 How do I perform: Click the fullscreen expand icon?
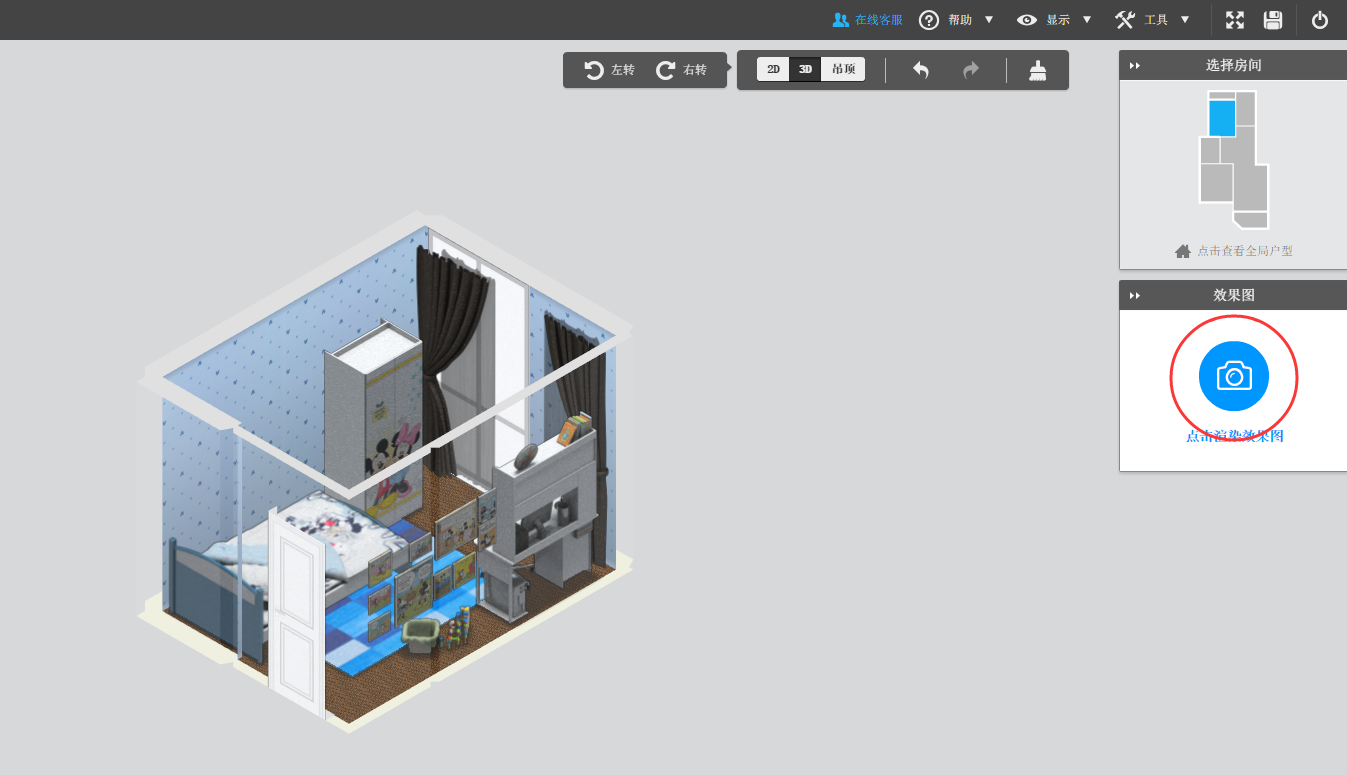[x=1235, y=20]
